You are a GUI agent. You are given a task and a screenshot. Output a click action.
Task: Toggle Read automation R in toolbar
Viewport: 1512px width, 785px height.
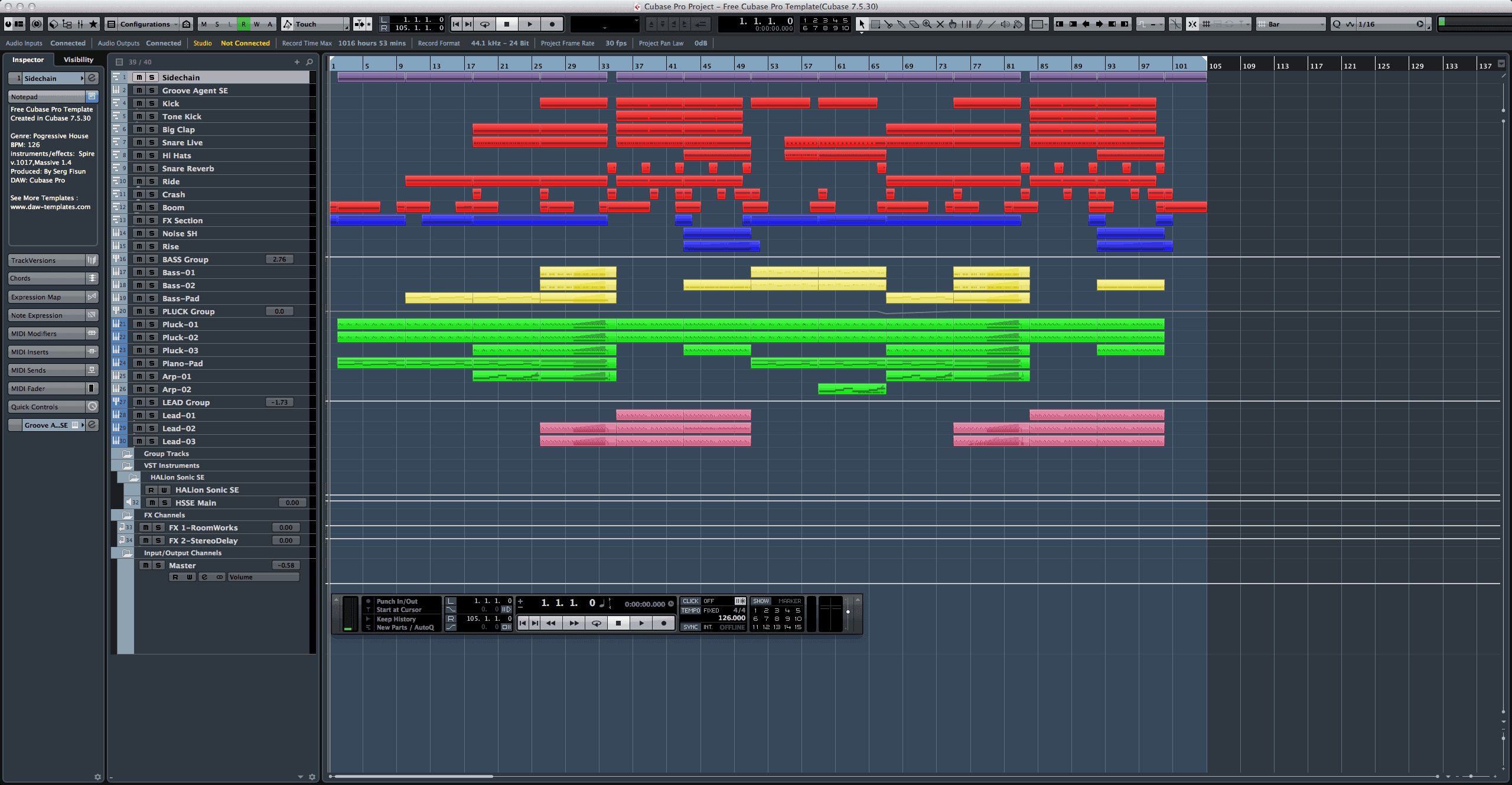243,24
